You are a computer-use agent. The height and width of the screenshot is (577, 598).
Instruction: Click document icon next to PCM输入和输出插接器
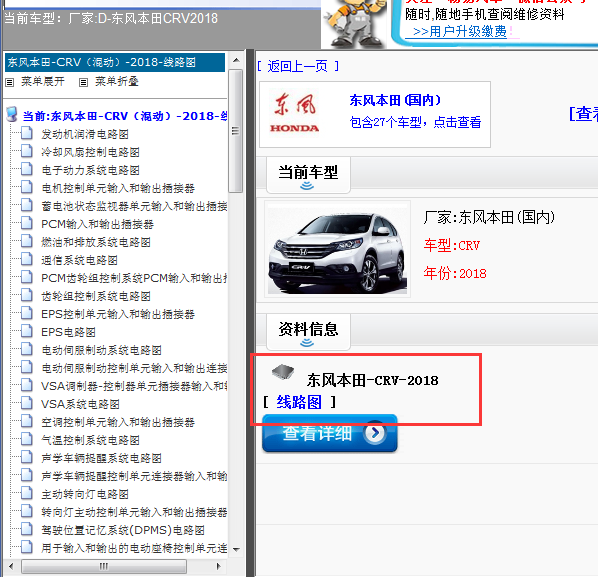[26, 223]
